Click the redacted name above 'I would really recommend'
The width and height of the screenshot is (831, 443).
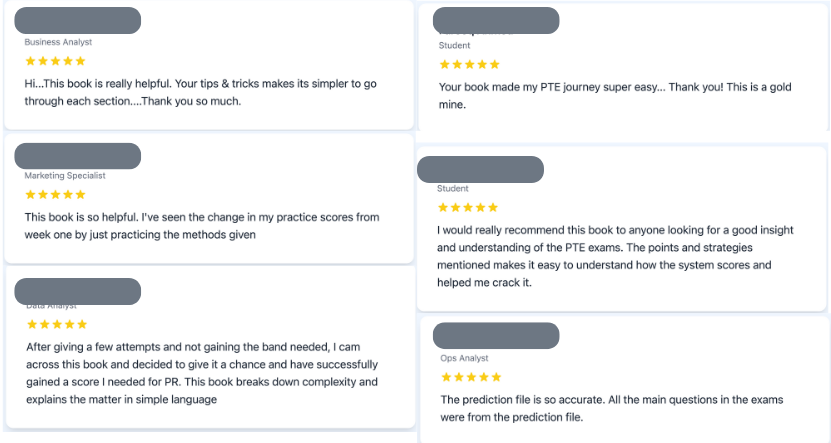(480, 170)
